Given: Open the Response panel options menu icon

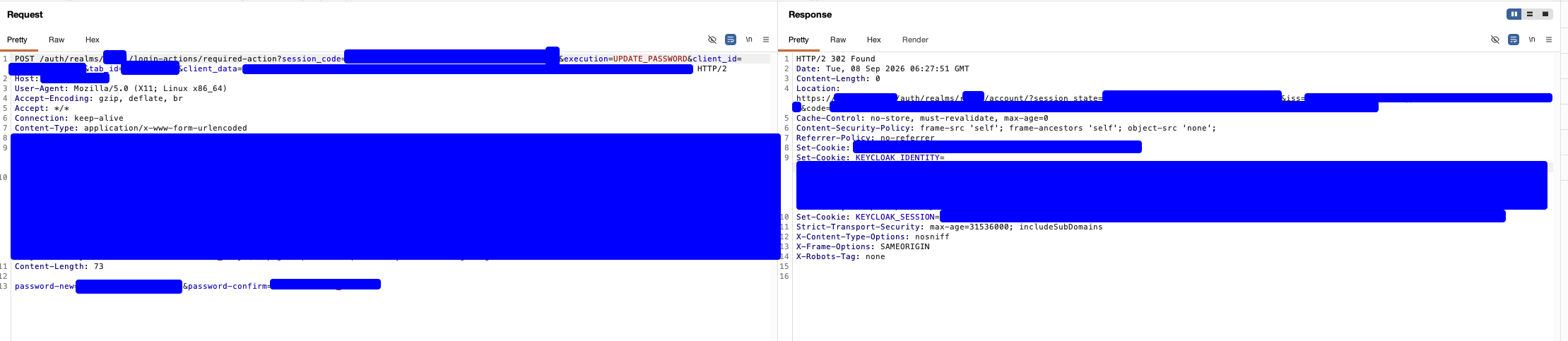Looking at the screenshot, I should [1549, 40].
